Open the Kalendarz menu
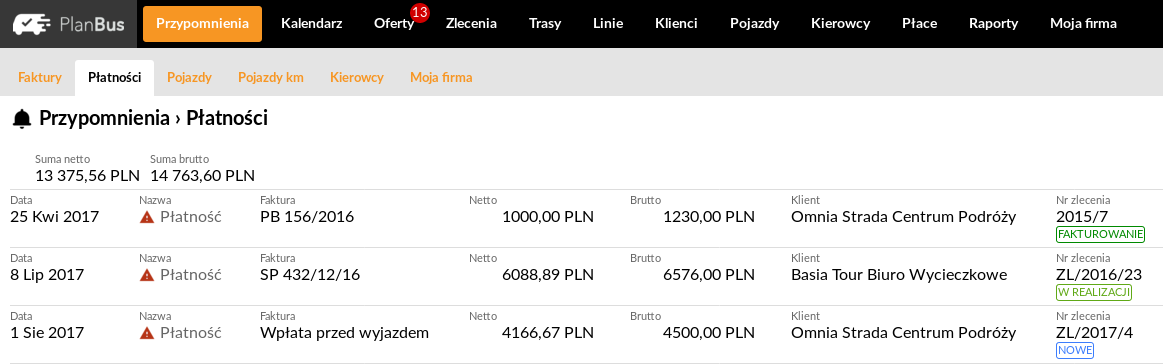 pos(312,24)
